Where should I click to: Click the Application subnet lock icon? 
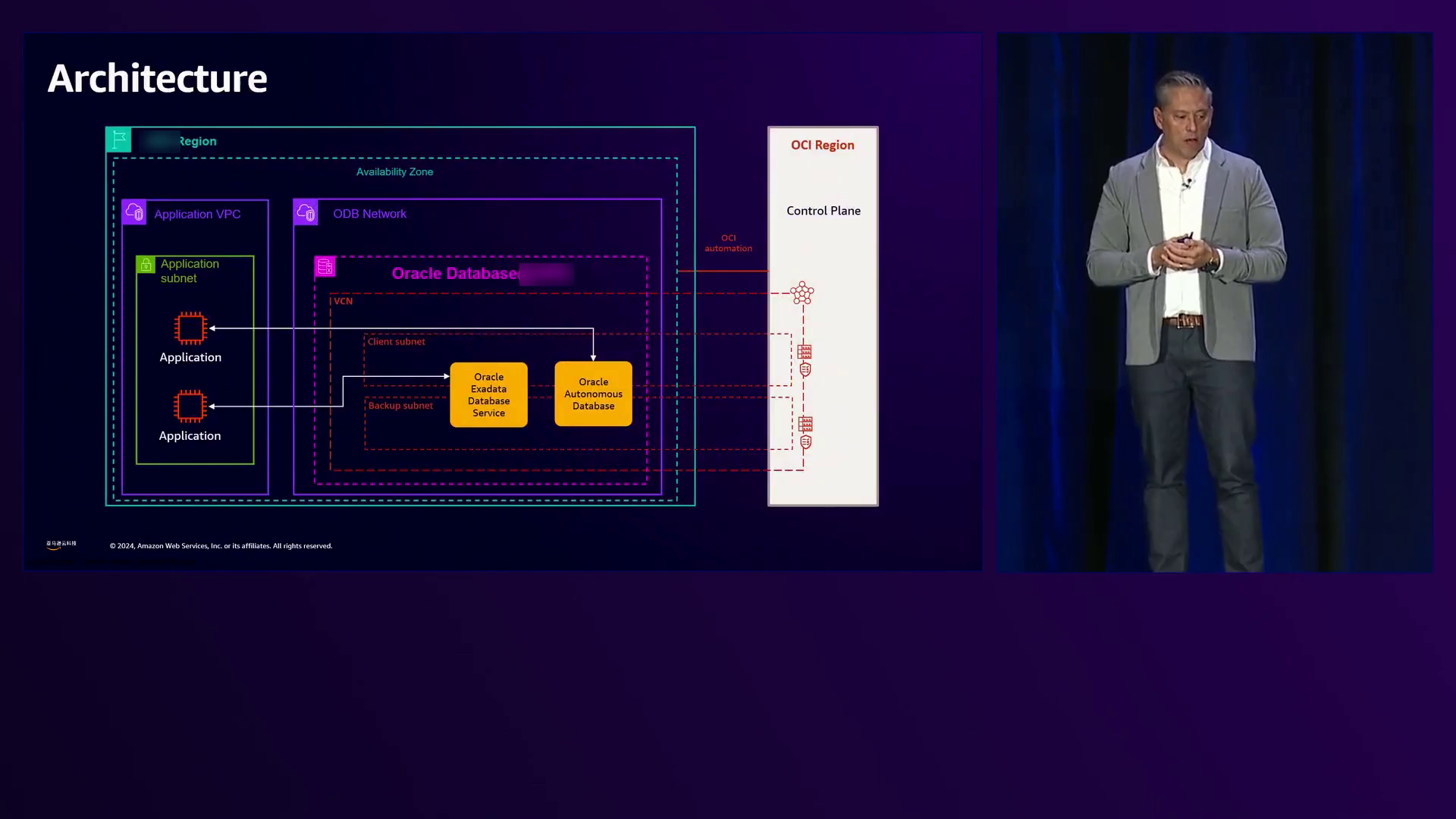click(x=146, y=265)
